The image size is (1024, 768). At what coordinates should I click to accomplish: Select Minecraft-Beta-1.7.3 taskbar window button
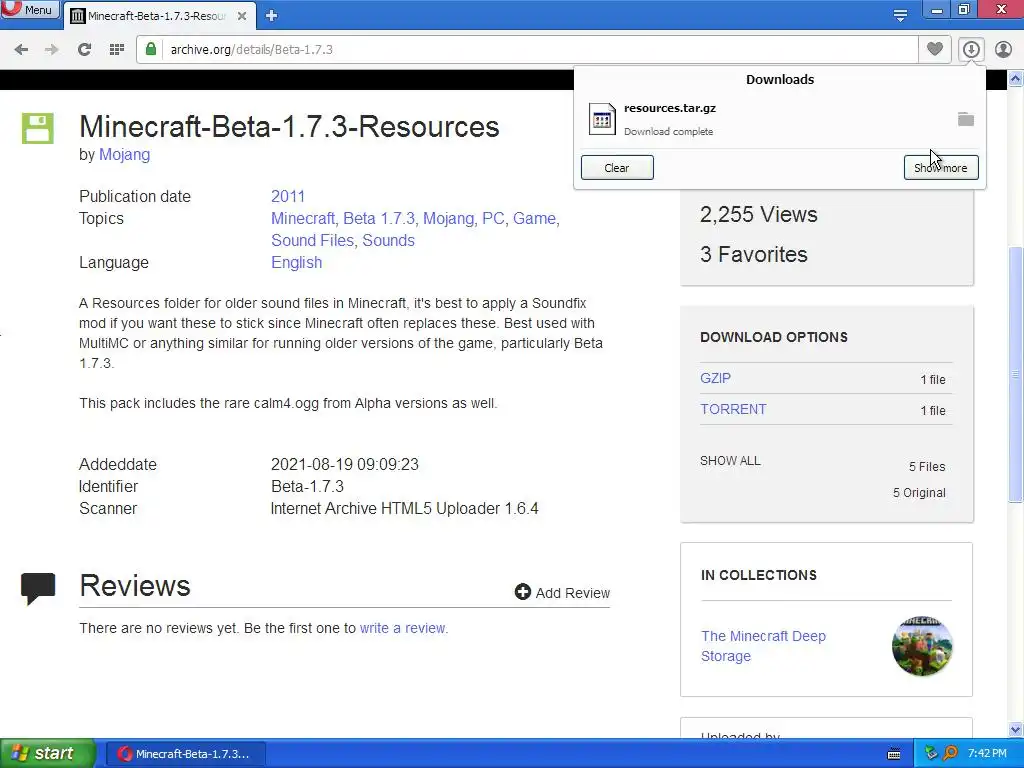click(x=185, y=754)
